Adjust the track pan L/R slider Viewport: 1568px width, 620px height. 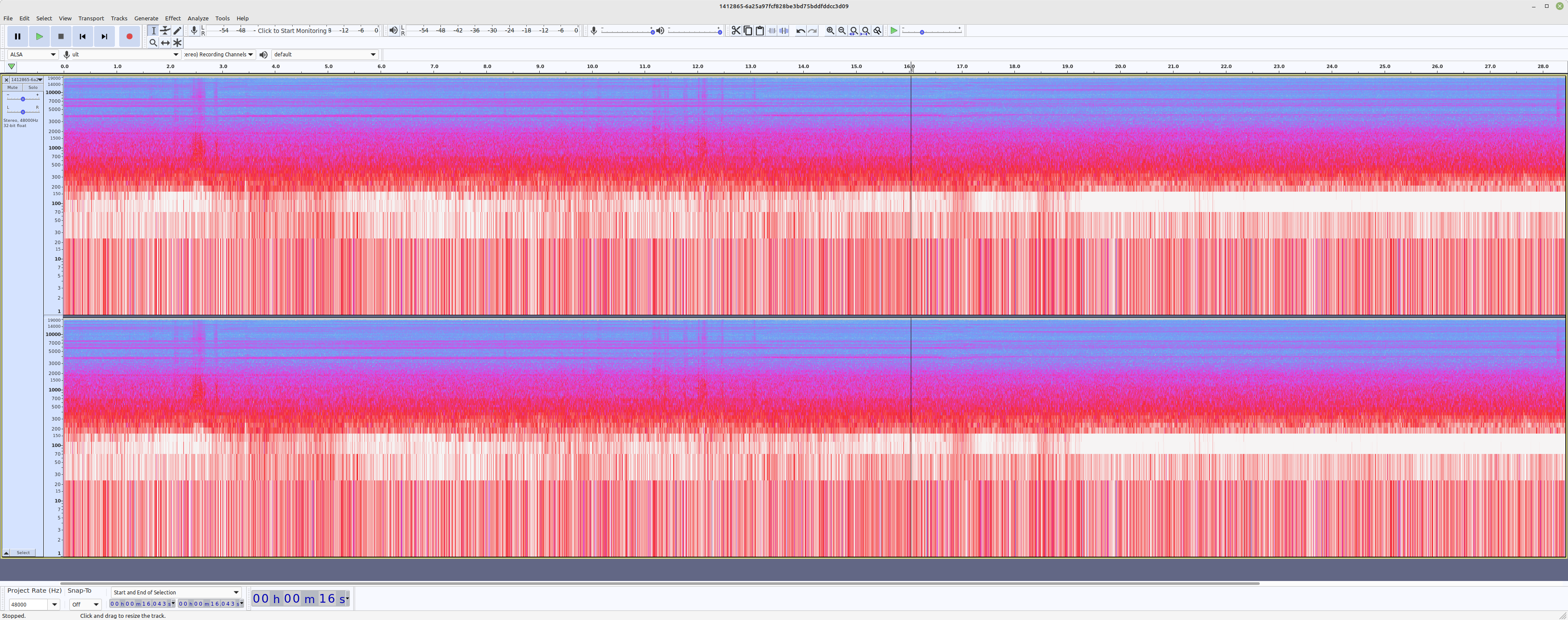pyautogui.click(x=23, y=111)
